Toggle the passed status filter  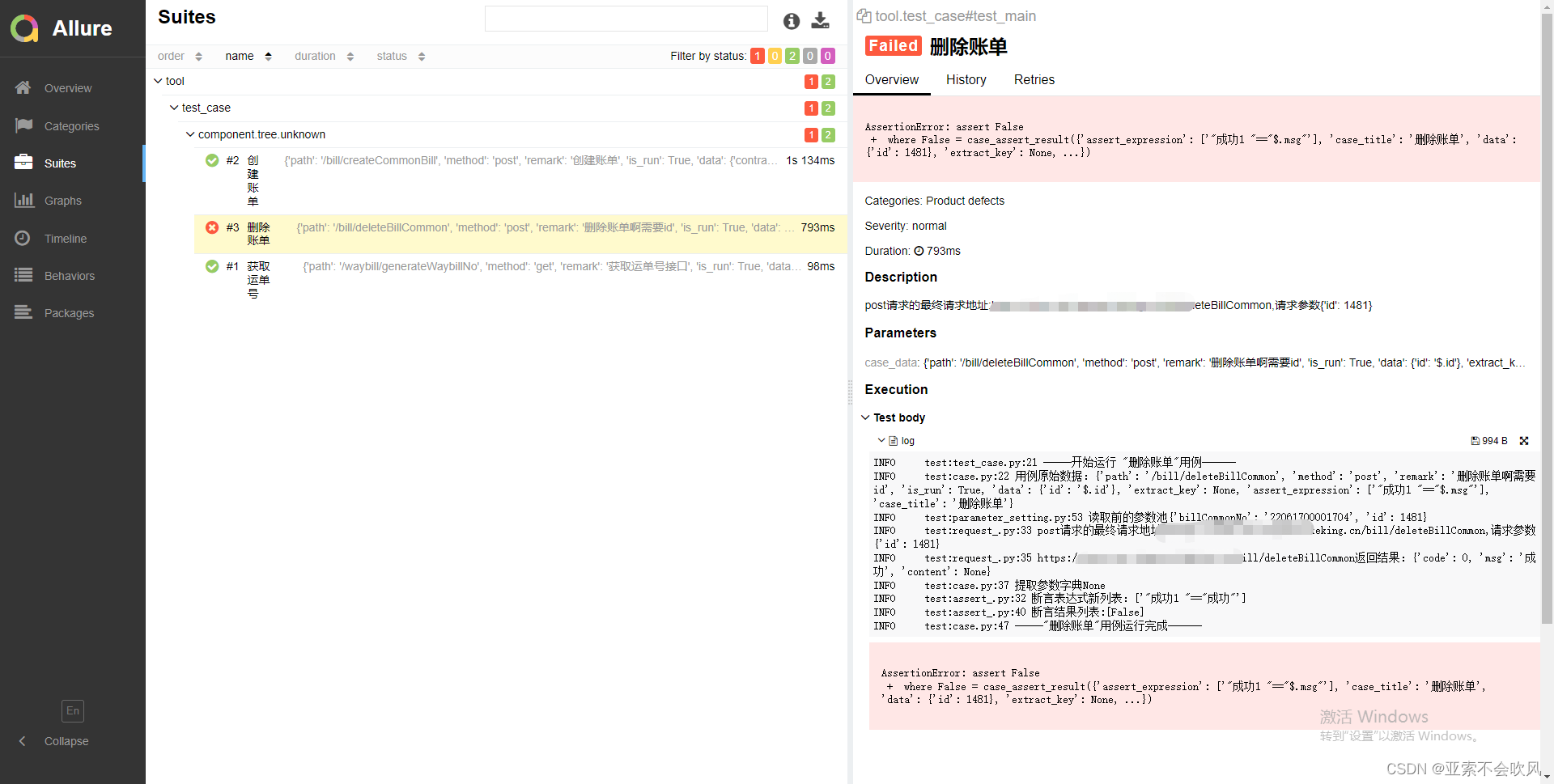792,56
